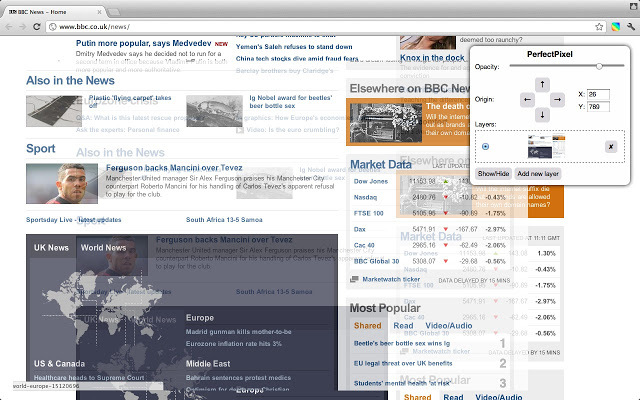
Task: Open 'Healthcare heads to Supreme Court' story
Action: [x=89, y=378]
